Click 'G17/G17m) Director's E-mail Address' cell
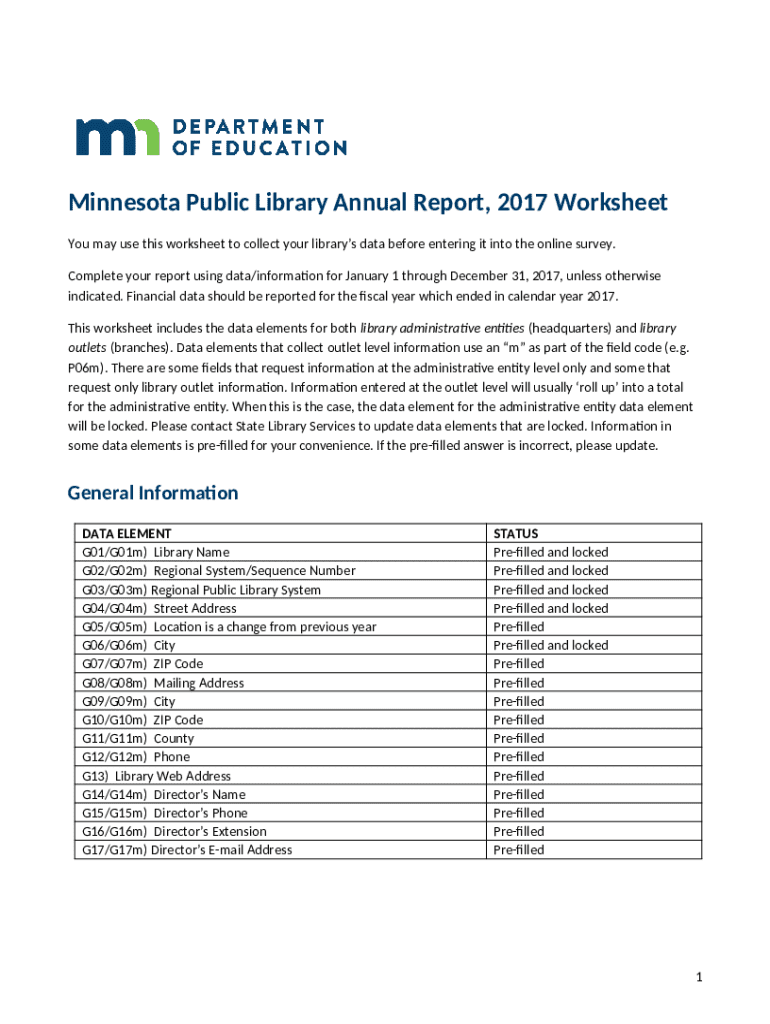 187,850
